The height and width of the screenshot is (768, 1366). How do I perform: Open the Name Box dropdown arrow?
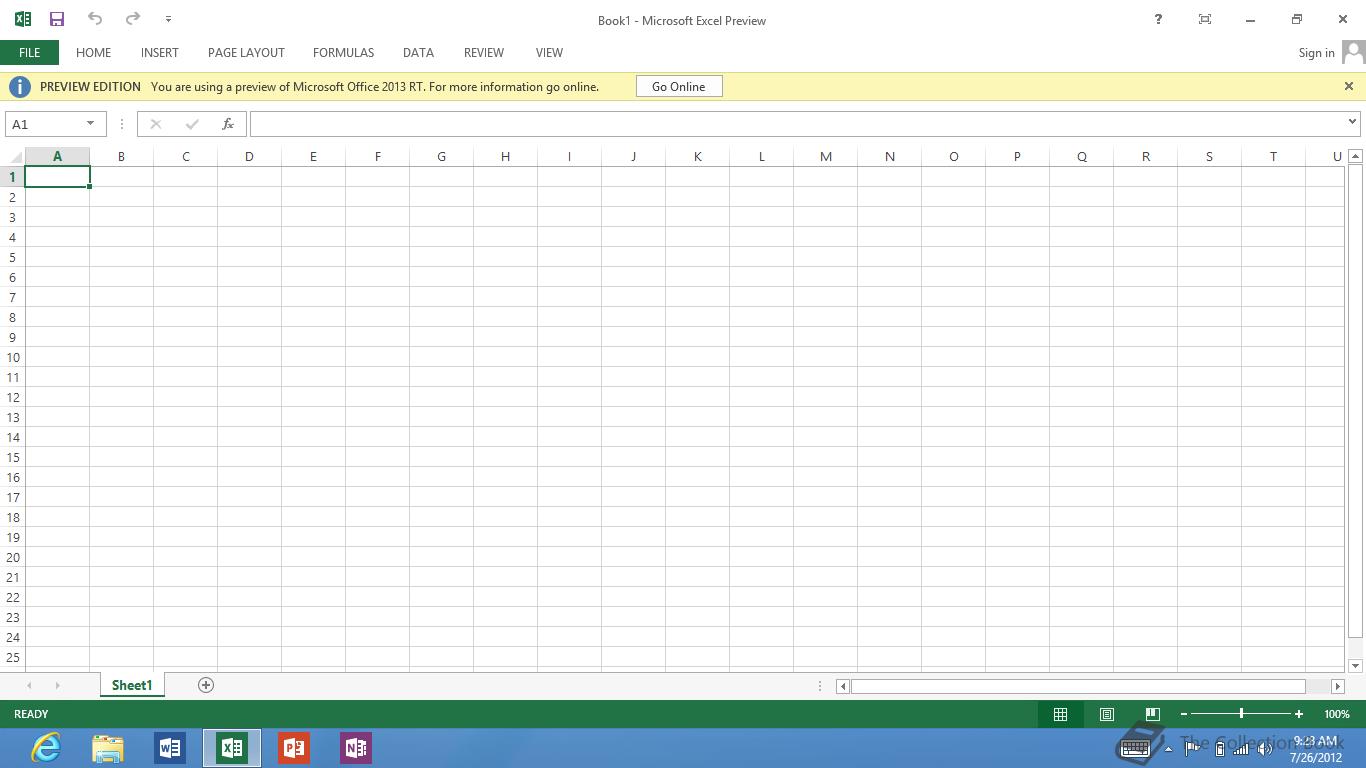(x=90, y=124)
